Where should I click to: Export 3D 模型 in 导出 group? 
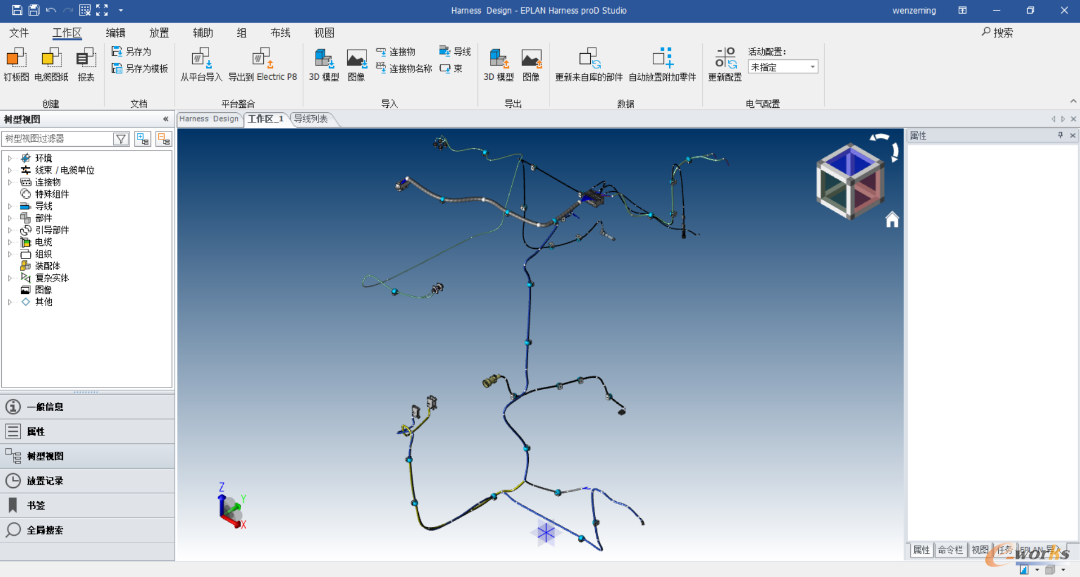pos(499,65)
